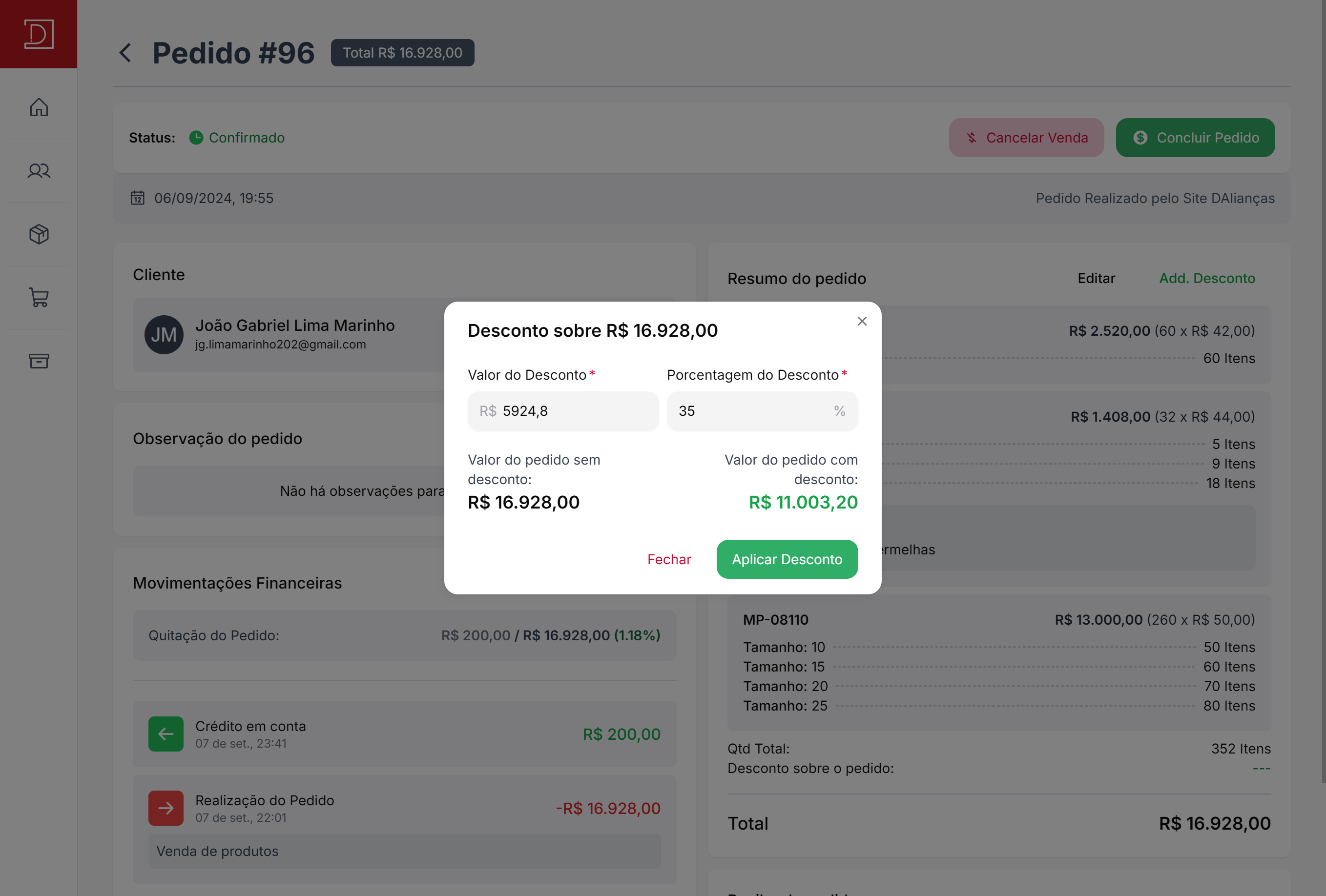1326x896 pixels.
Task: Click Editar in Resumo do pedido
Action: click(1096, 278)
